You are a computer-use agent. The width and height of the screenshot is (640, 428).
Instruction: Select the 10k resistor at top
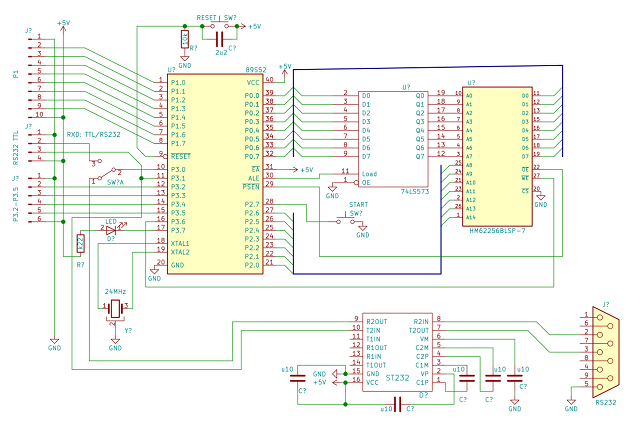[184, 38]
